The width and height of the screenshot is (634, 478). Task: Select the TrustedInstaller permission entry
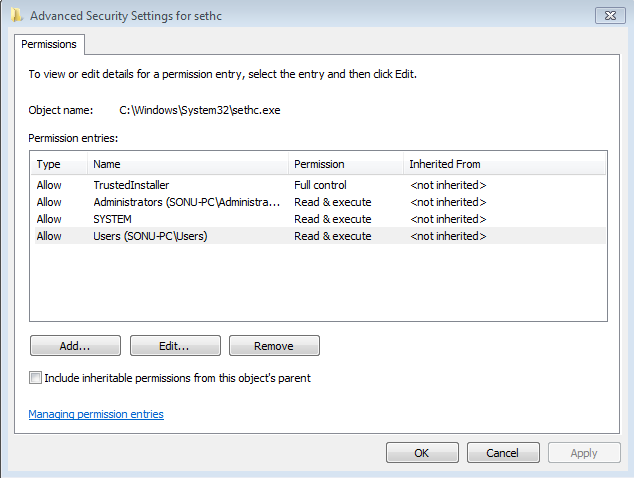[x=320, y=185]
